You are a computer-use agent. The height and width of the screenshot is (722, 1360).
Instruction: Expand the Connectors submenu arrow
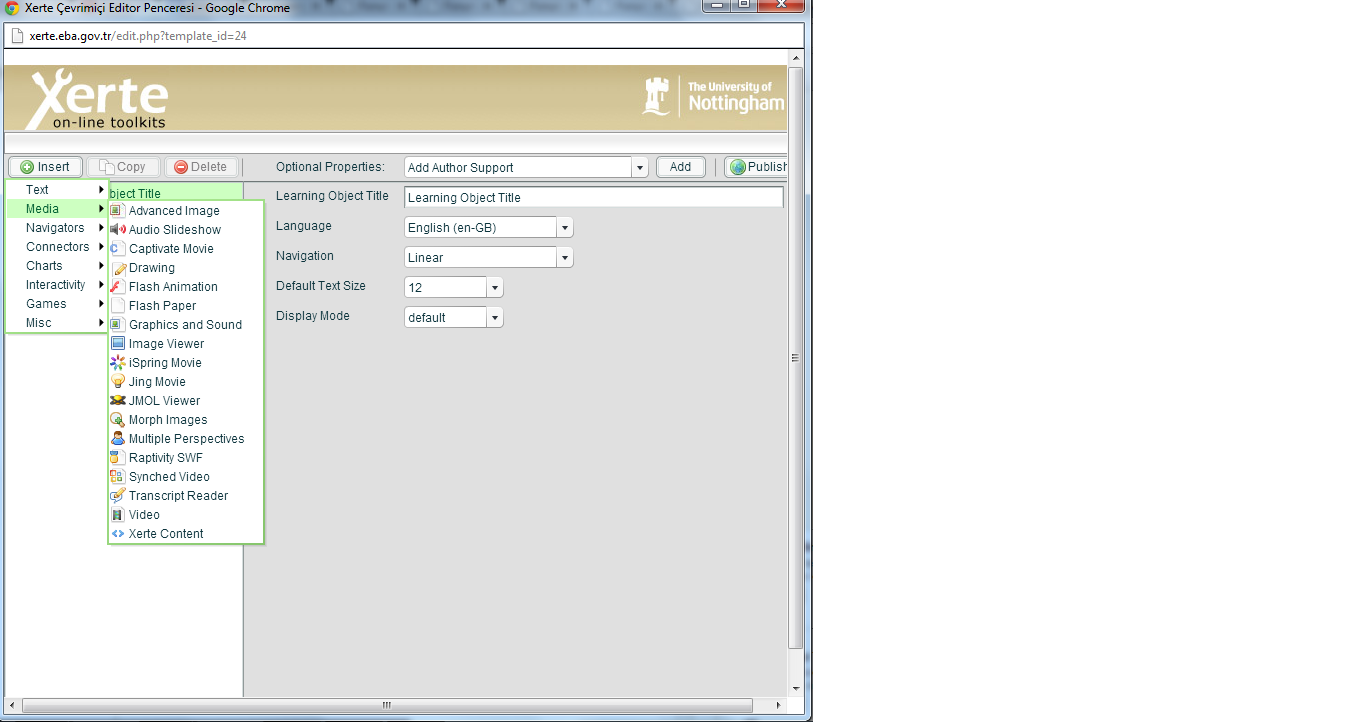(x=101, y=247)
